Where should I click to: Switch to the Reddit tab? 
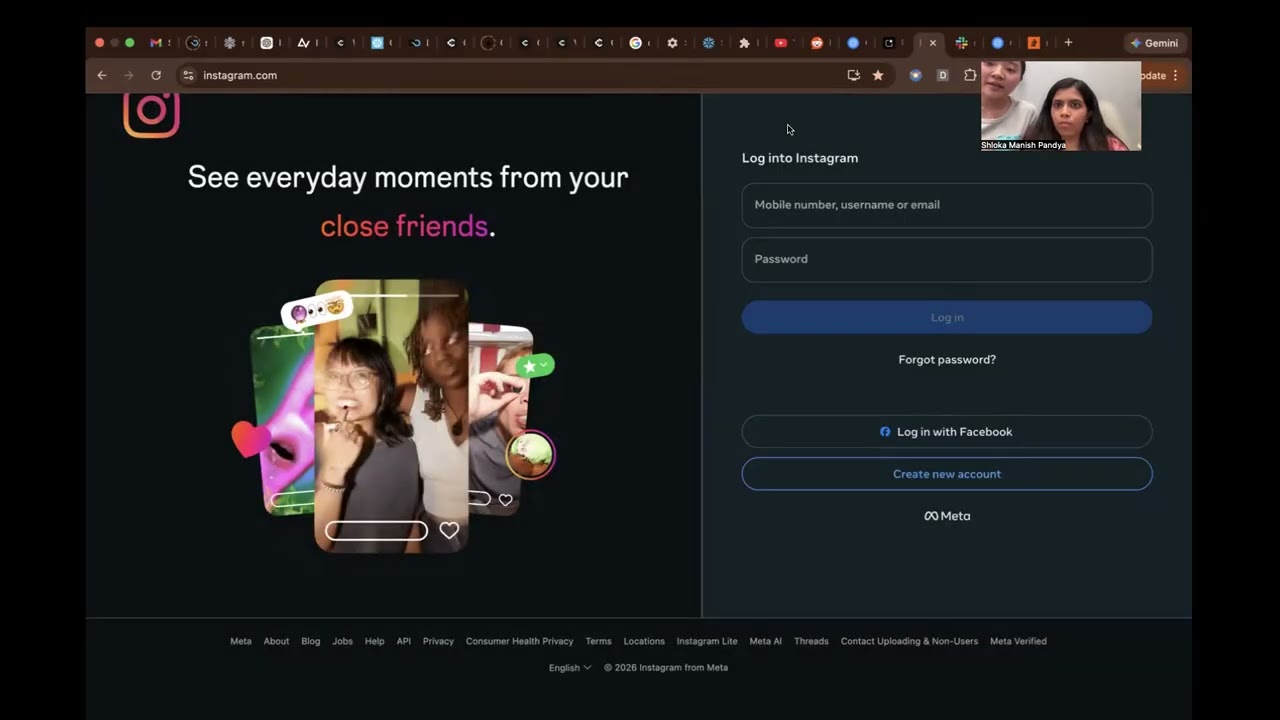click(x=817, y=43)
